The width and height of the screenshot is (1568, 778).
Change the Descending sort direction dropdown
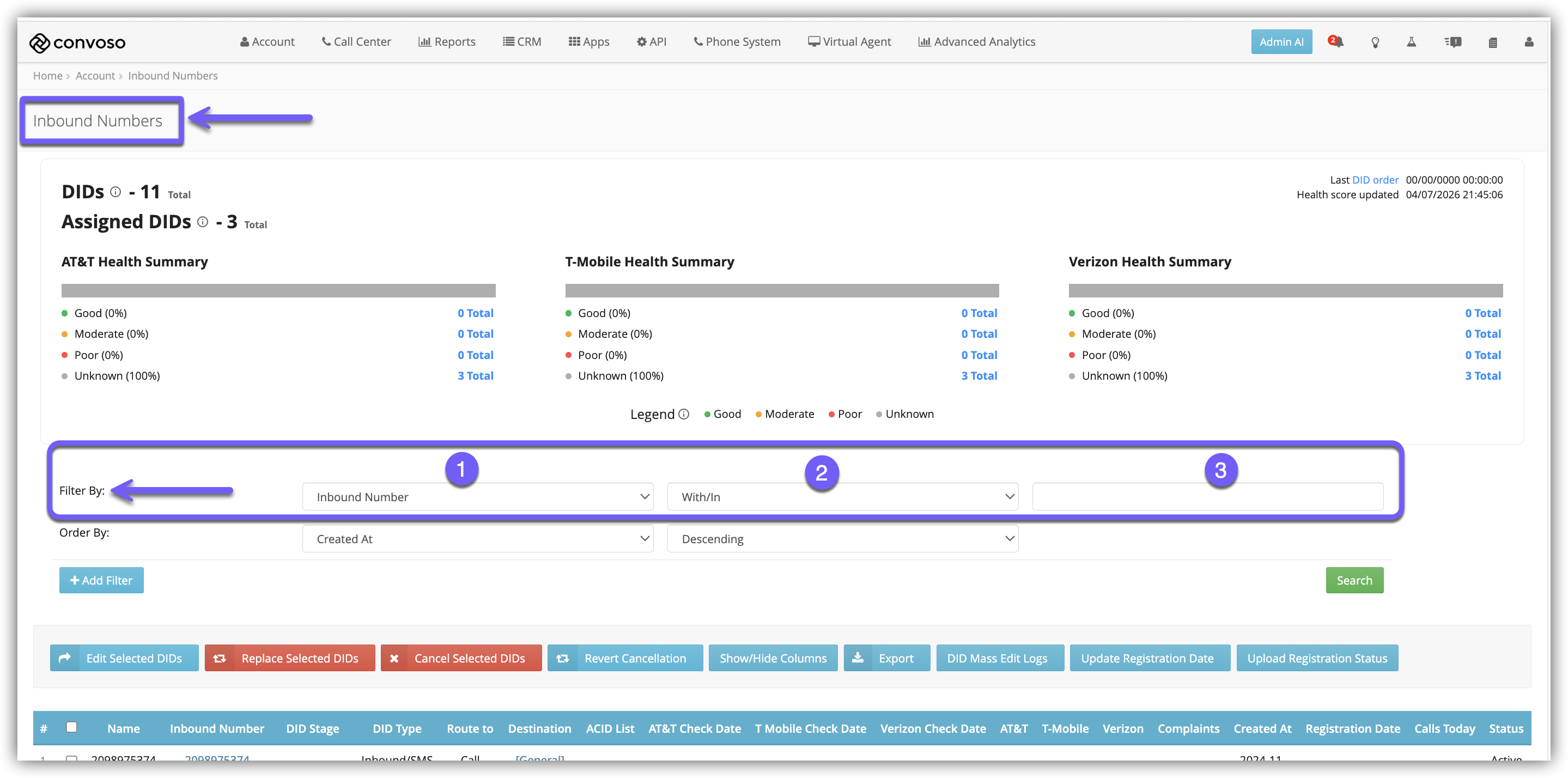(842, 539)
